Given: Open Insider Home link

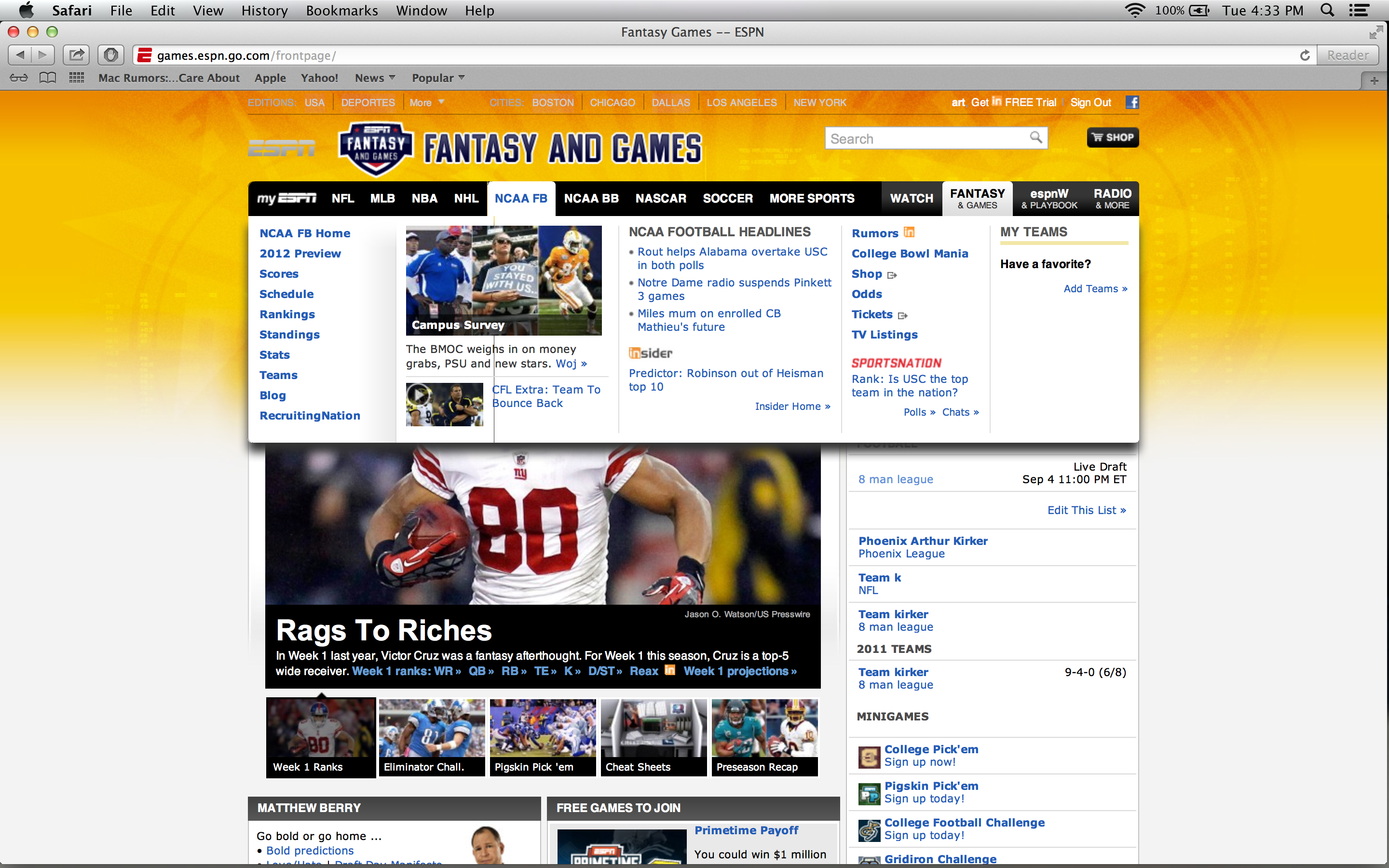Looking at the screenshot, I should [793, 406].
